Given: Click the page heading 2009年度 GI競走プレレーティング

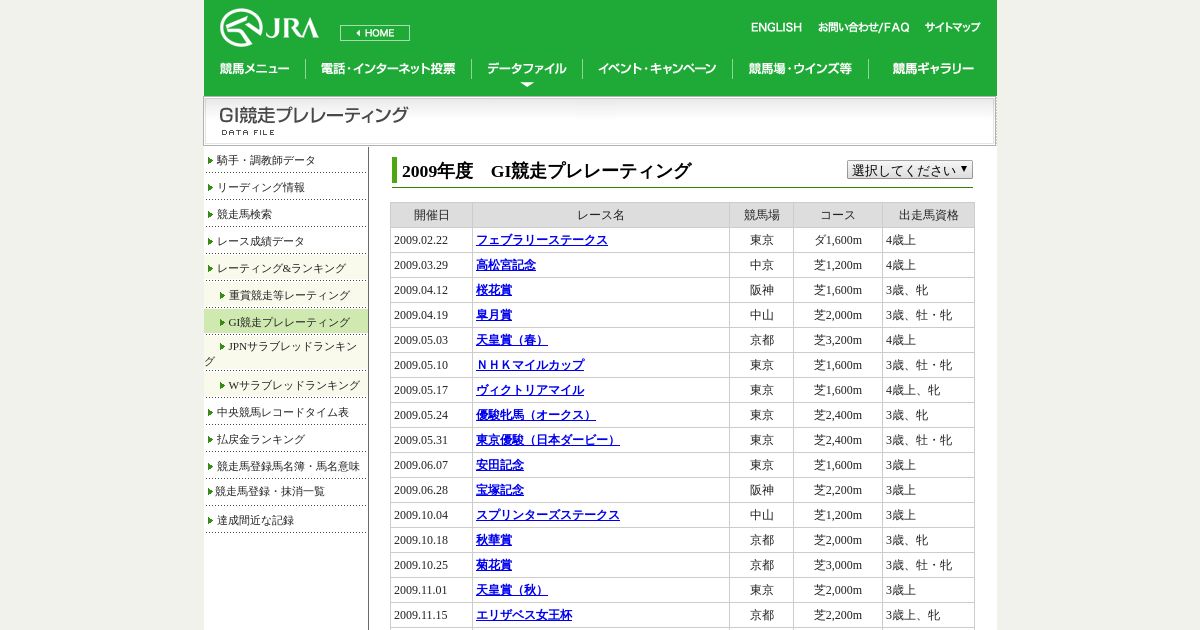Looking at the screenshot, I should tap(546, 171).
